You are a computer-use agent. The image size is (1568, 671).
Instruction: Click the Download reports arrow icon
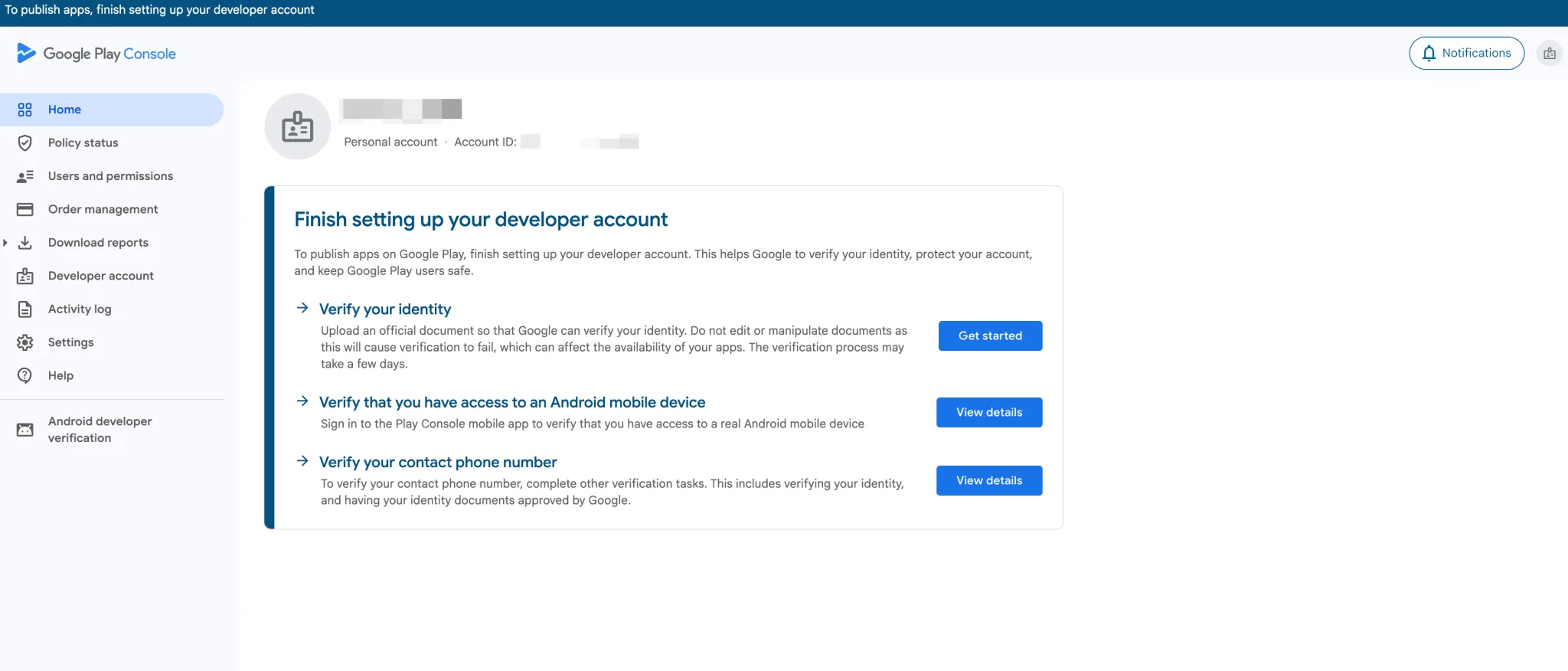24,243
